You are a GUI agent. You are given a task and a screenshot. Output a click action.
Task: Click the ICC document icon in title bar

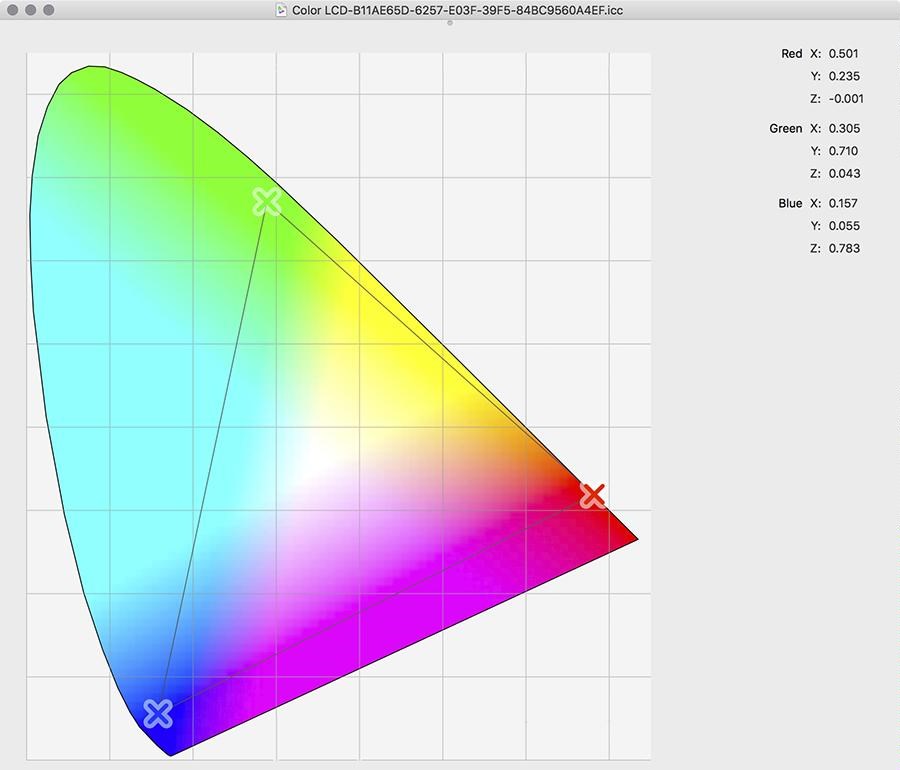tap(281, 10)
